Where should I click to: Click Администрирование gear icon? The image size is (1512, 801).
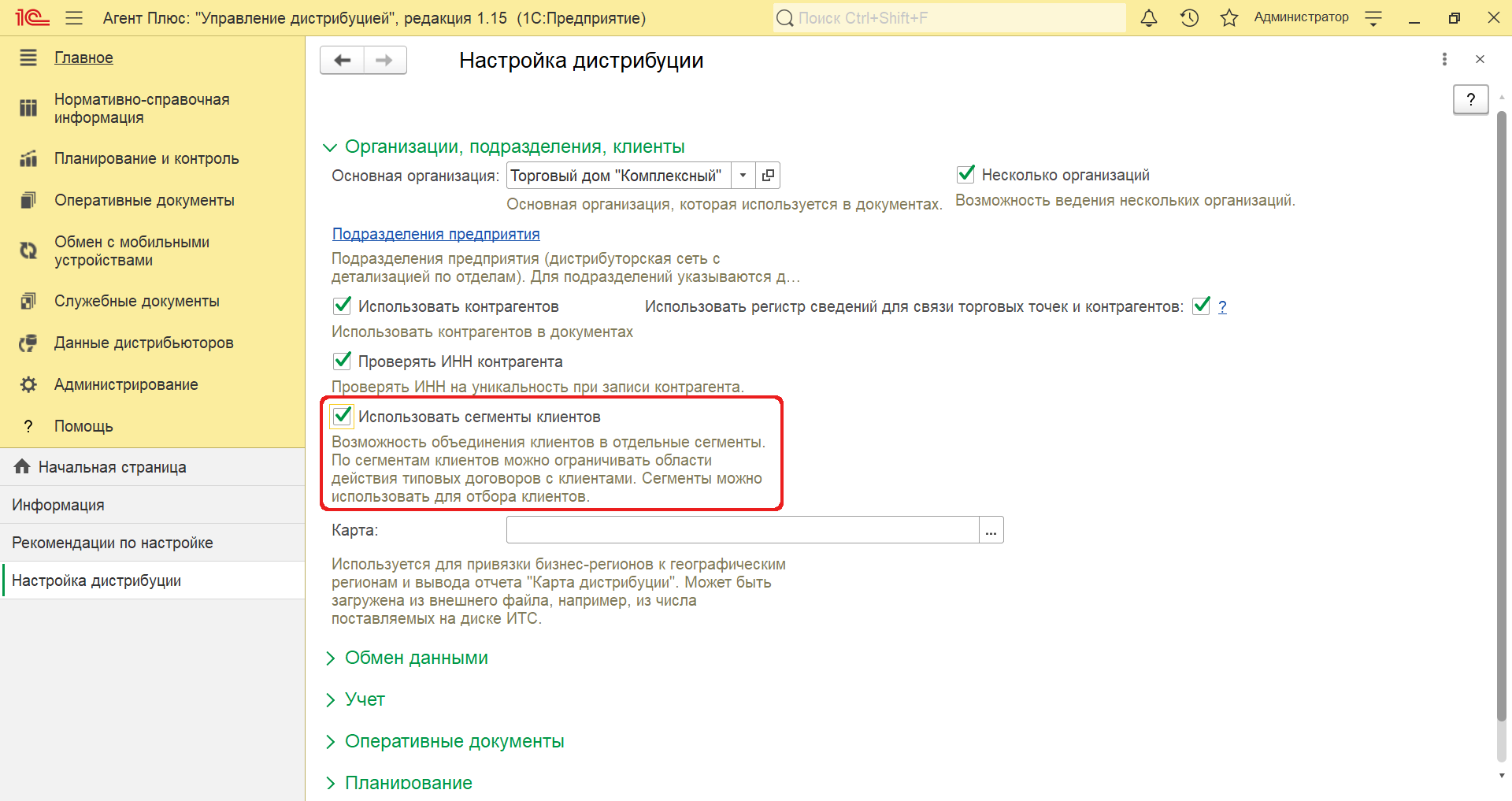tap(28, 384)
